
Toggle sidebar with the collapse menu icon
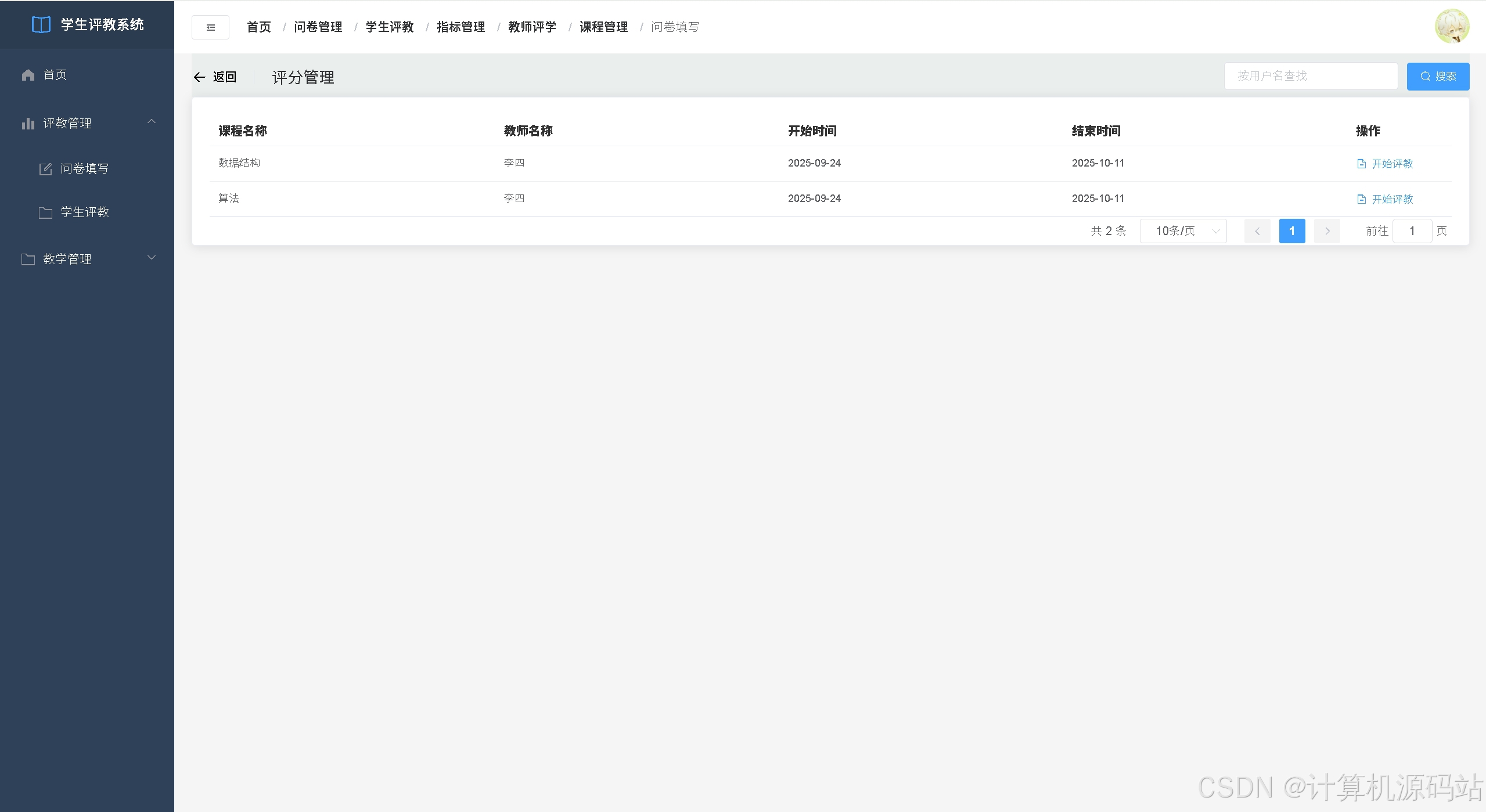pyautogui.click(x=210, y=27)
